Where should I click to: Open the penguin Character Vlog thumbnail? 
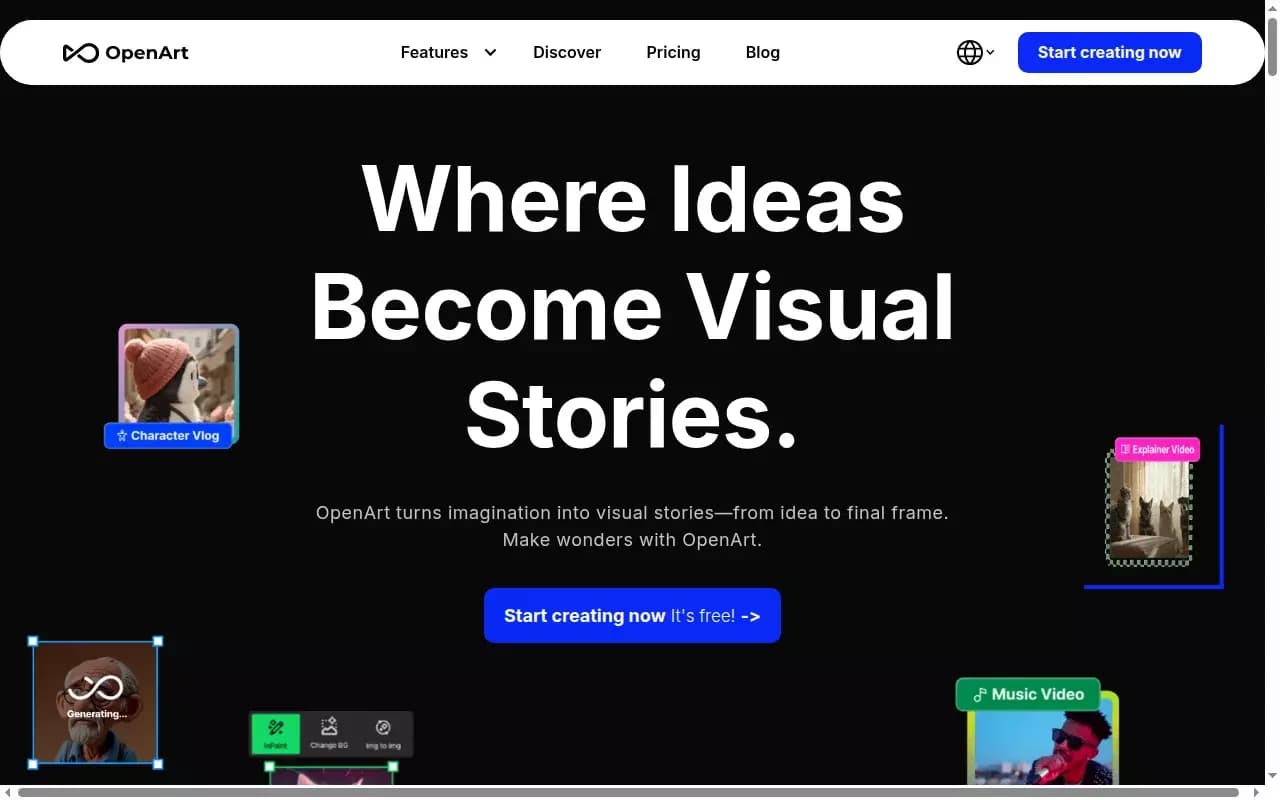[179, 375]
